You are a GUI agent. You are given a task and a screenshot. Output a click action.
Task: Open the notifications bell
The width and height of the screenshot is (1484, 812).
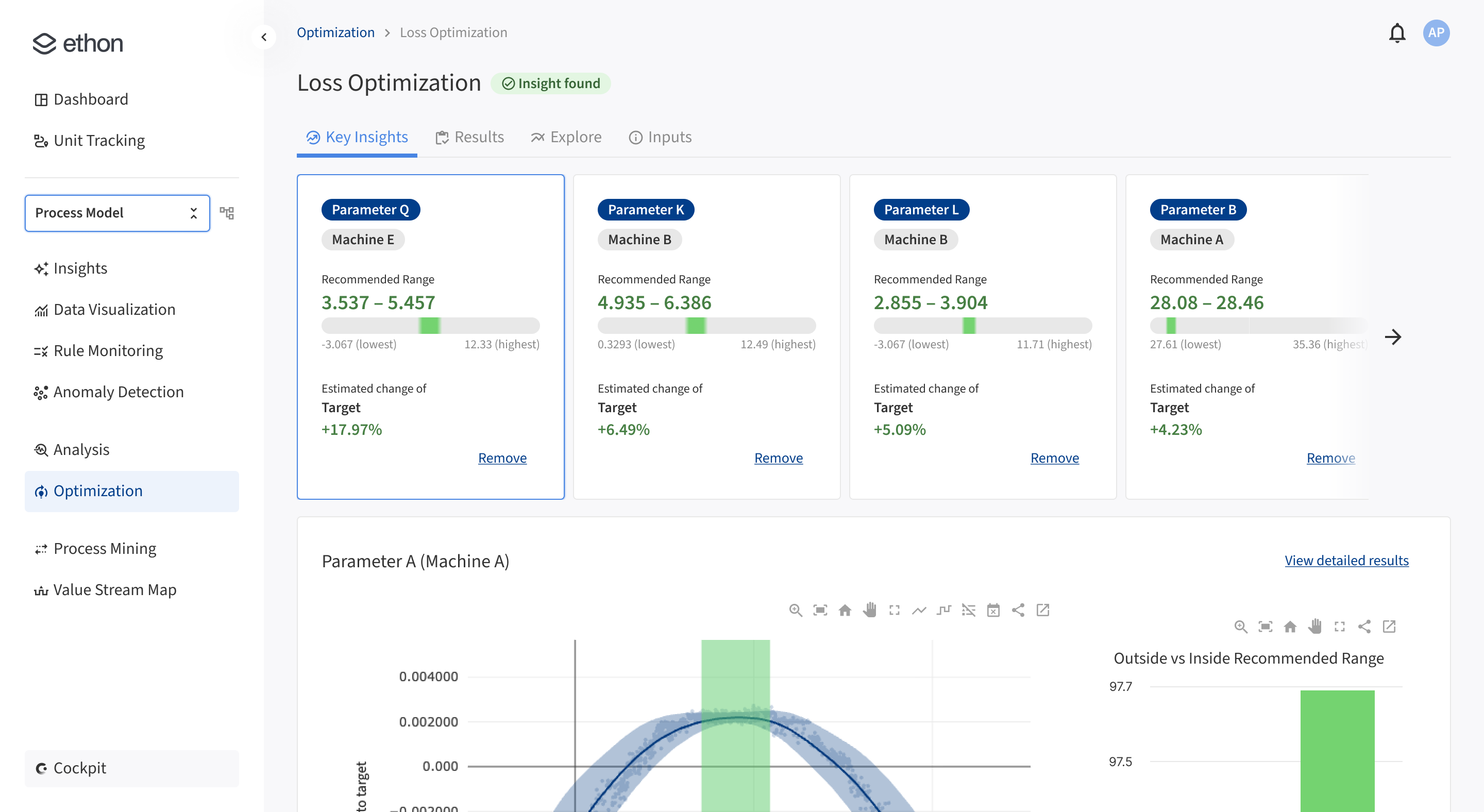[x=1397, y=33]
